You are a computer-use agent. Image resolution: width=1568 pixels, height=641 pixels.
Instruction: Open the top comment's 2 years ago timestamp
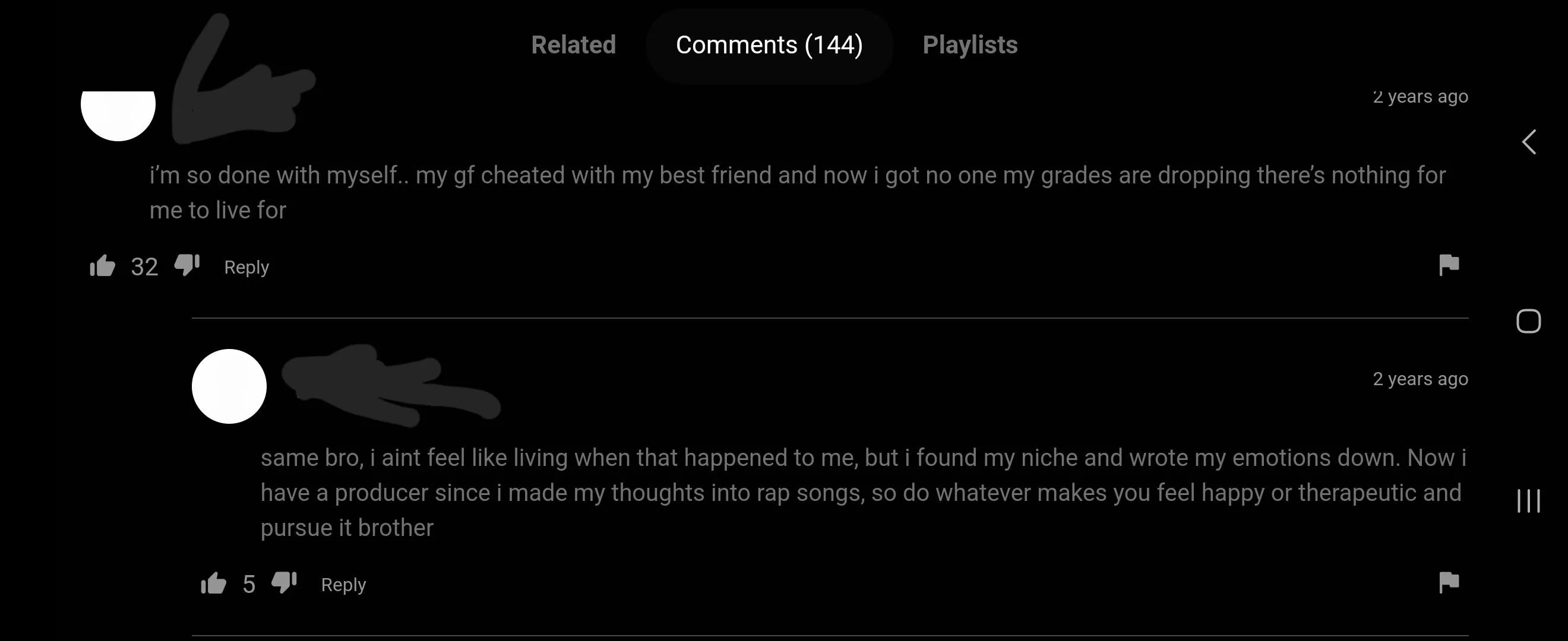click(x=1421, y=96)
